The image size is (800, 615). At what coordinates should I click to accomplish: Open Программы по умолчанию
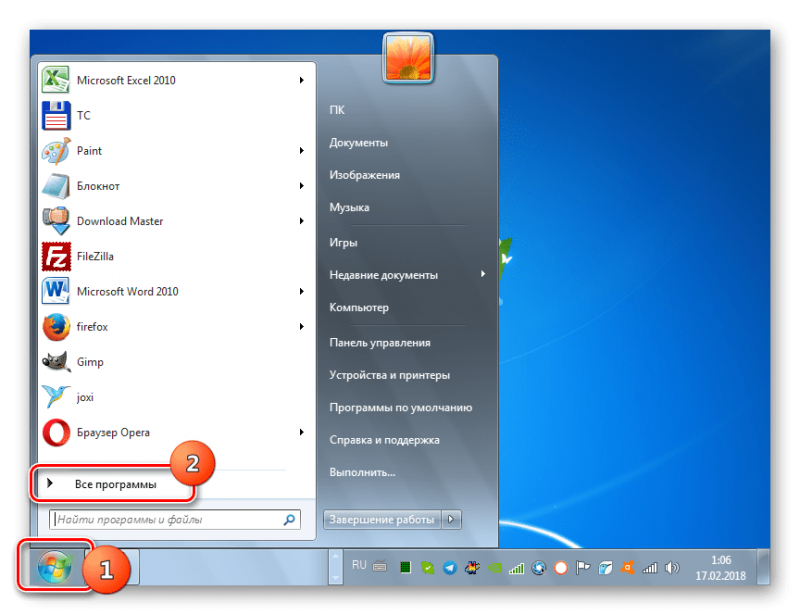coord(401,407)
